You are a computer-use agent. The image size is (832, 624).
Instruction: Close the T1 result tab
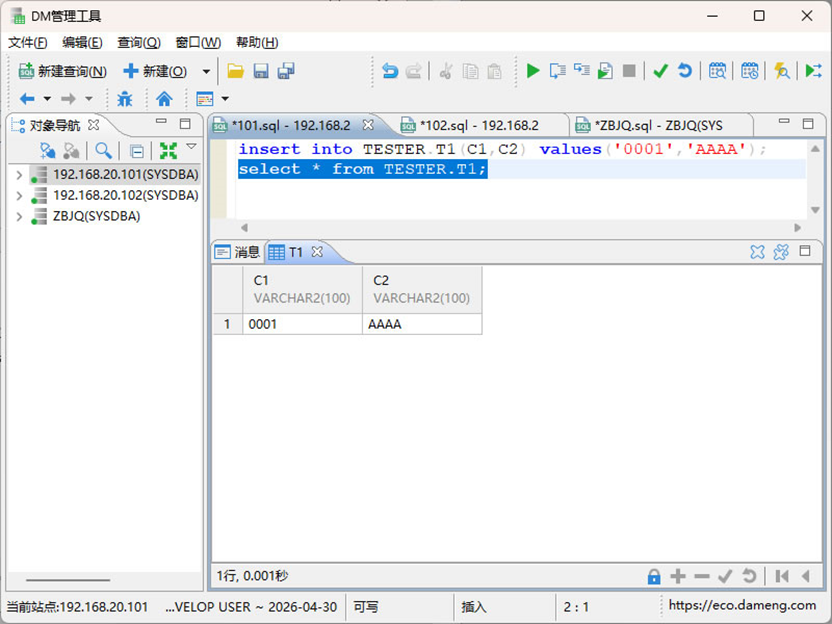point(317,252)
